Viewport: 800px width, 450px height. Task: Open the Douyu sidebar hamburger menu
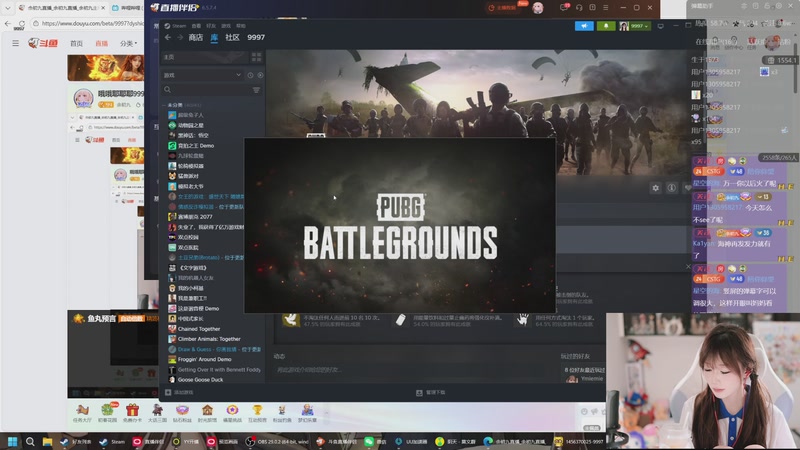(15, 43)
